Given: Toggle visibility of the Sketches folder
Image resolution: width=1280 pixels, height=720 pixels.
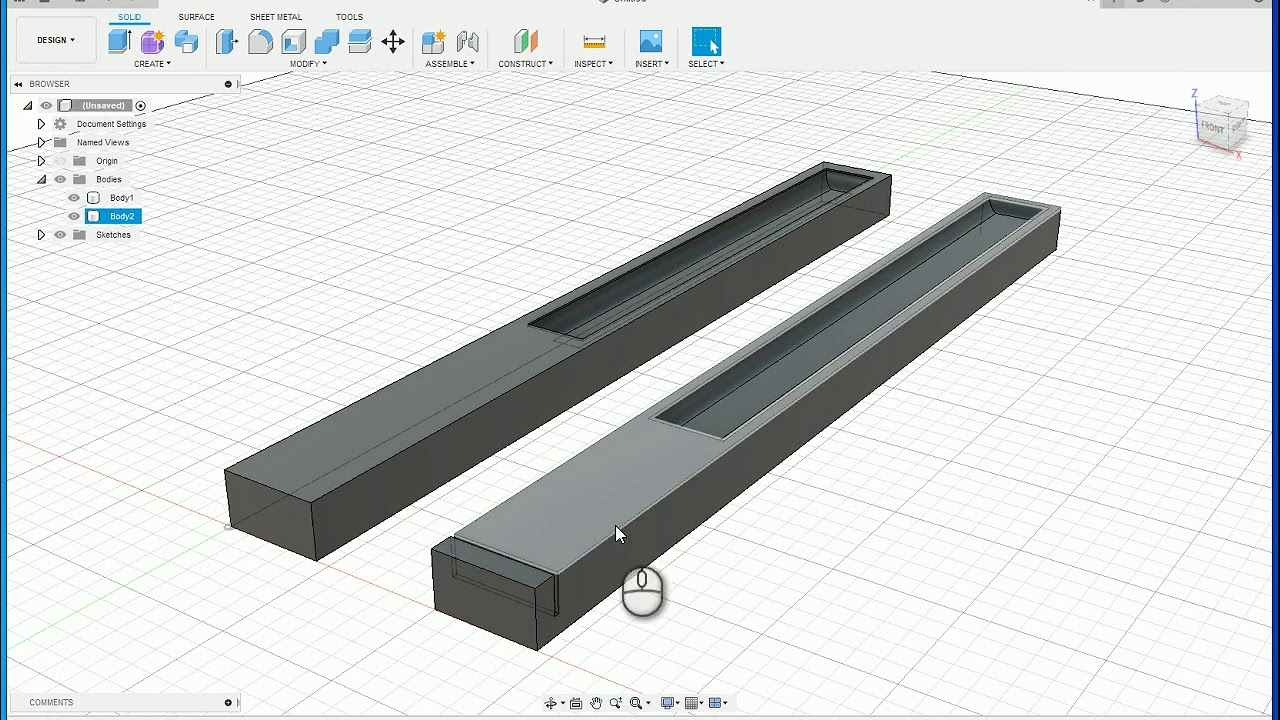Looking at the screenshot, I should coord(60,235).
